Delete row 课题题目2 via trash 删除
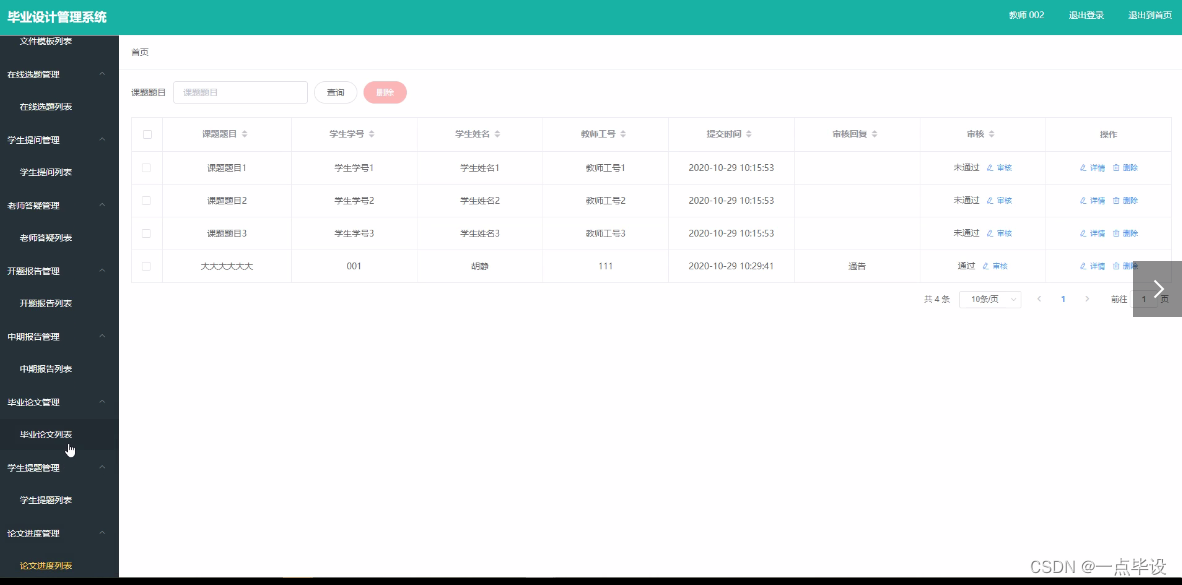The width and height of the screenshot is (1182, 585). tap(1125, 201)
